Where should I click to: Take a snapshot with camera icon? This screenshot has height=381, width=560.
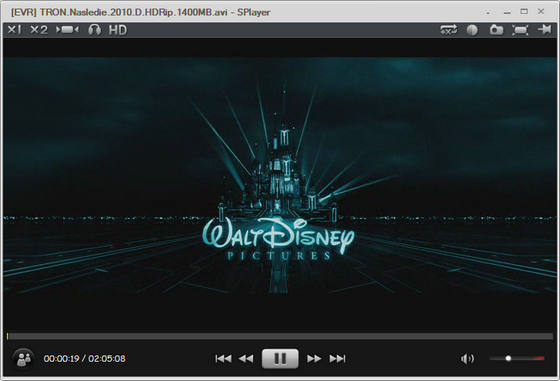pos(496,30)
